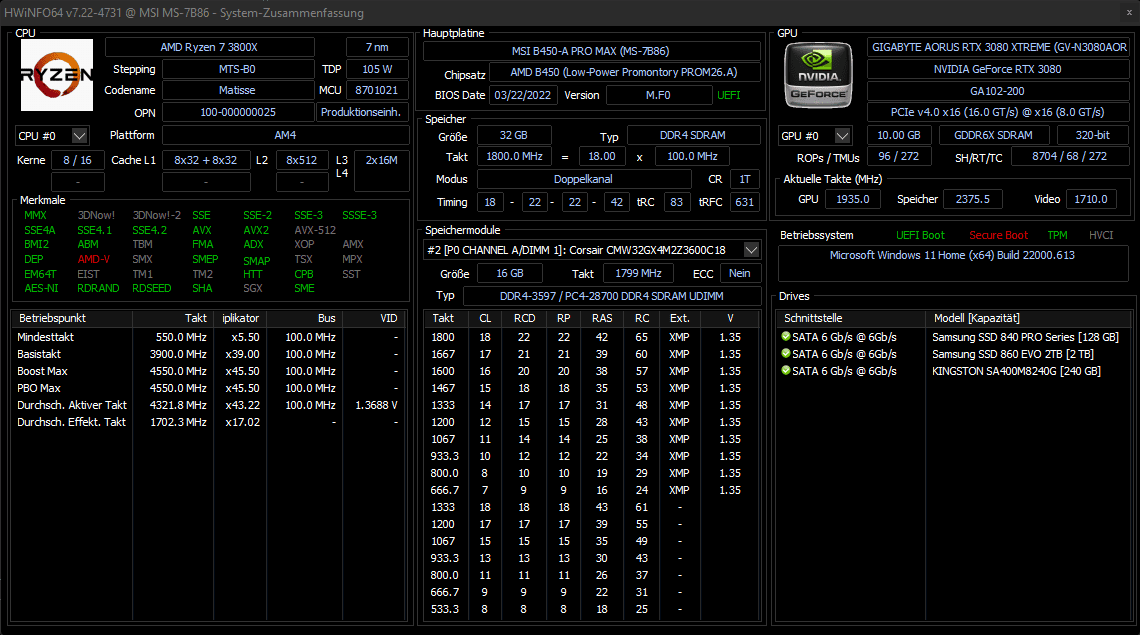Click the 'UEFI Boot' status label

coord(920,235)
